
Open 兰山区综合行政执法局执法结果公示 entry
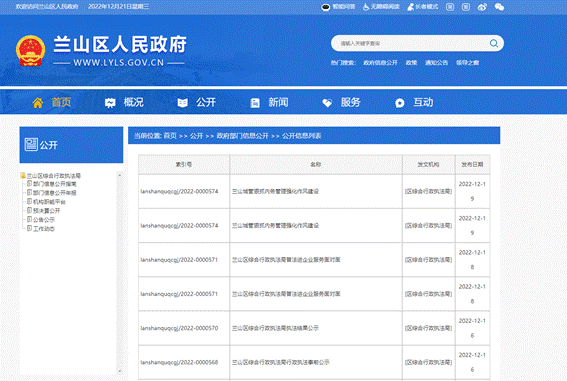coord(275,328)
